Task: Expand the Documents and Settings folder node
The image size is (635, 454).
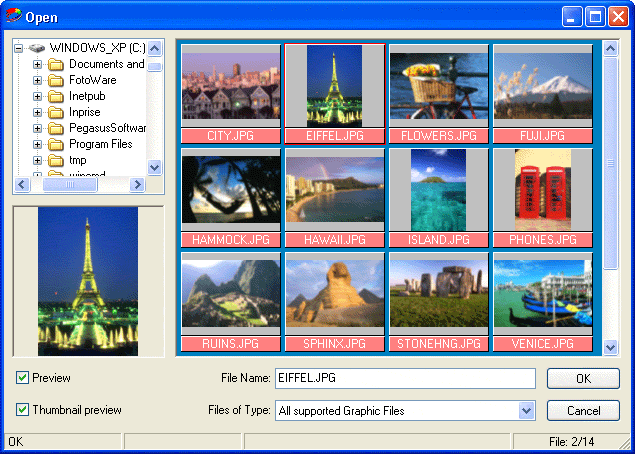Action: [x=38, y=64]
